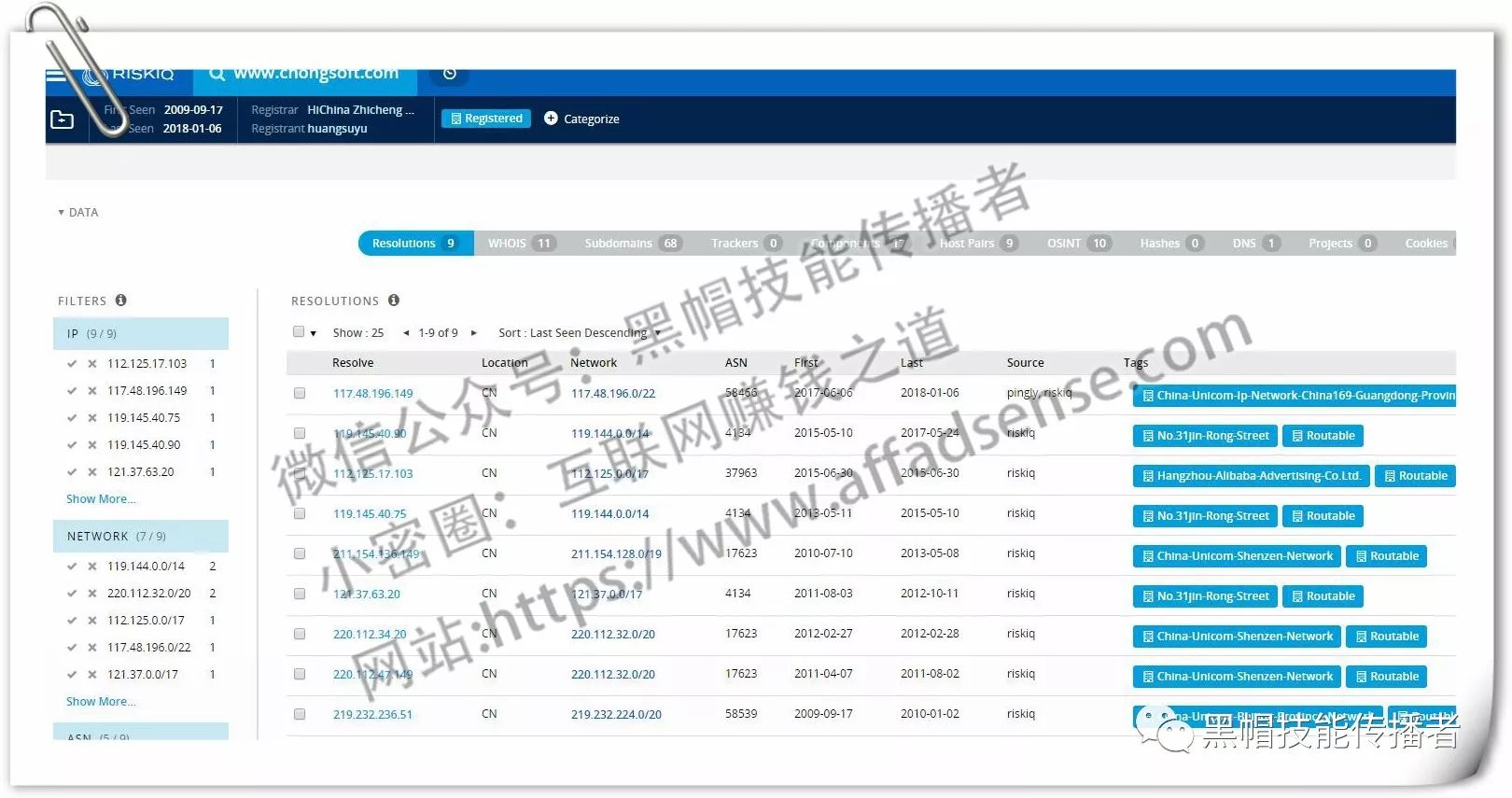Click the Registered tag button
1512x798 pixels.
pyautogui.click(x=486, y=119)
